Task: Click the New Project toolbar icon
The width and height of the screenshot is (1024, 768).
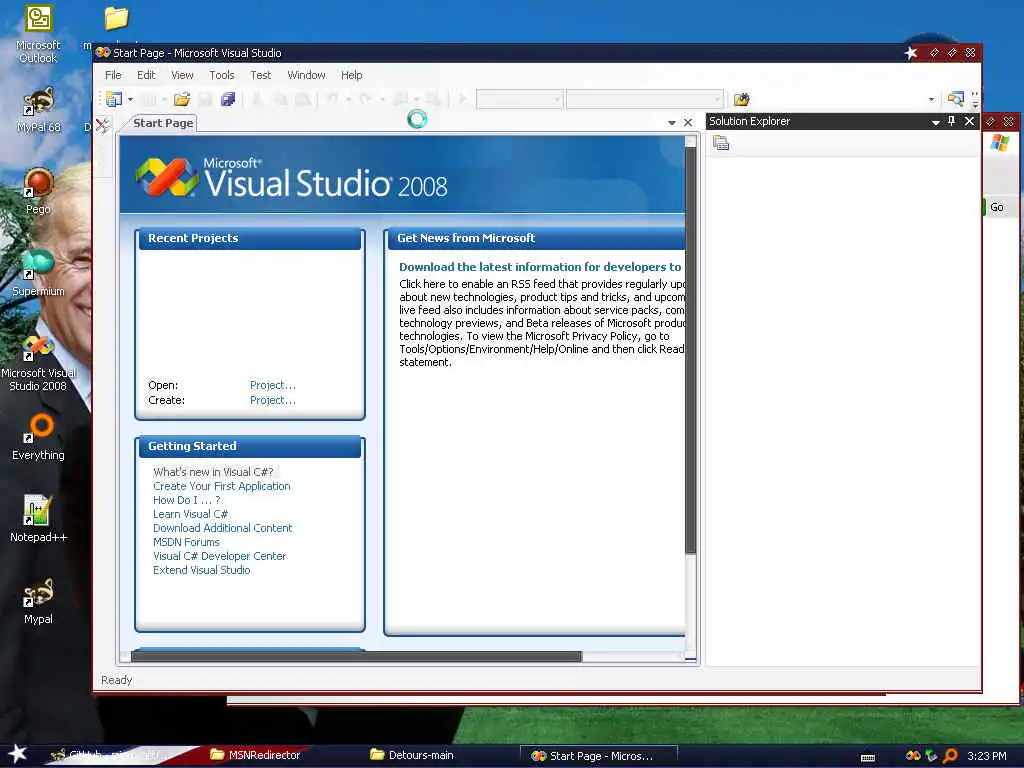Action: (x=114, y=99)
